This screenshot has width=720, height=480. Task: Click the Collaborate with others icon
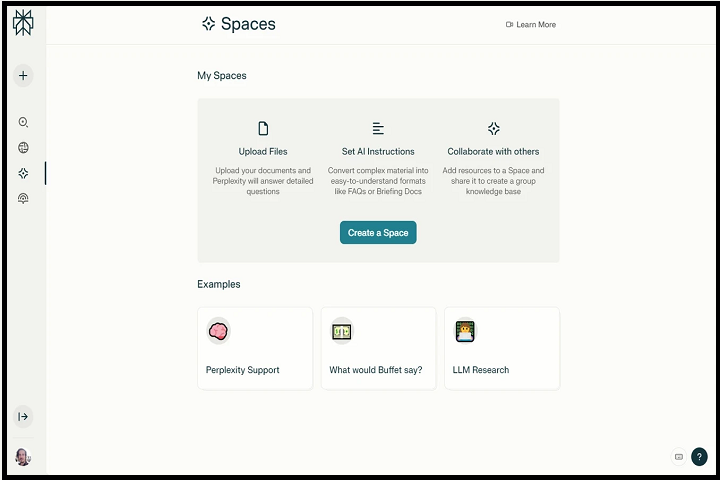[x=493, y=128]
